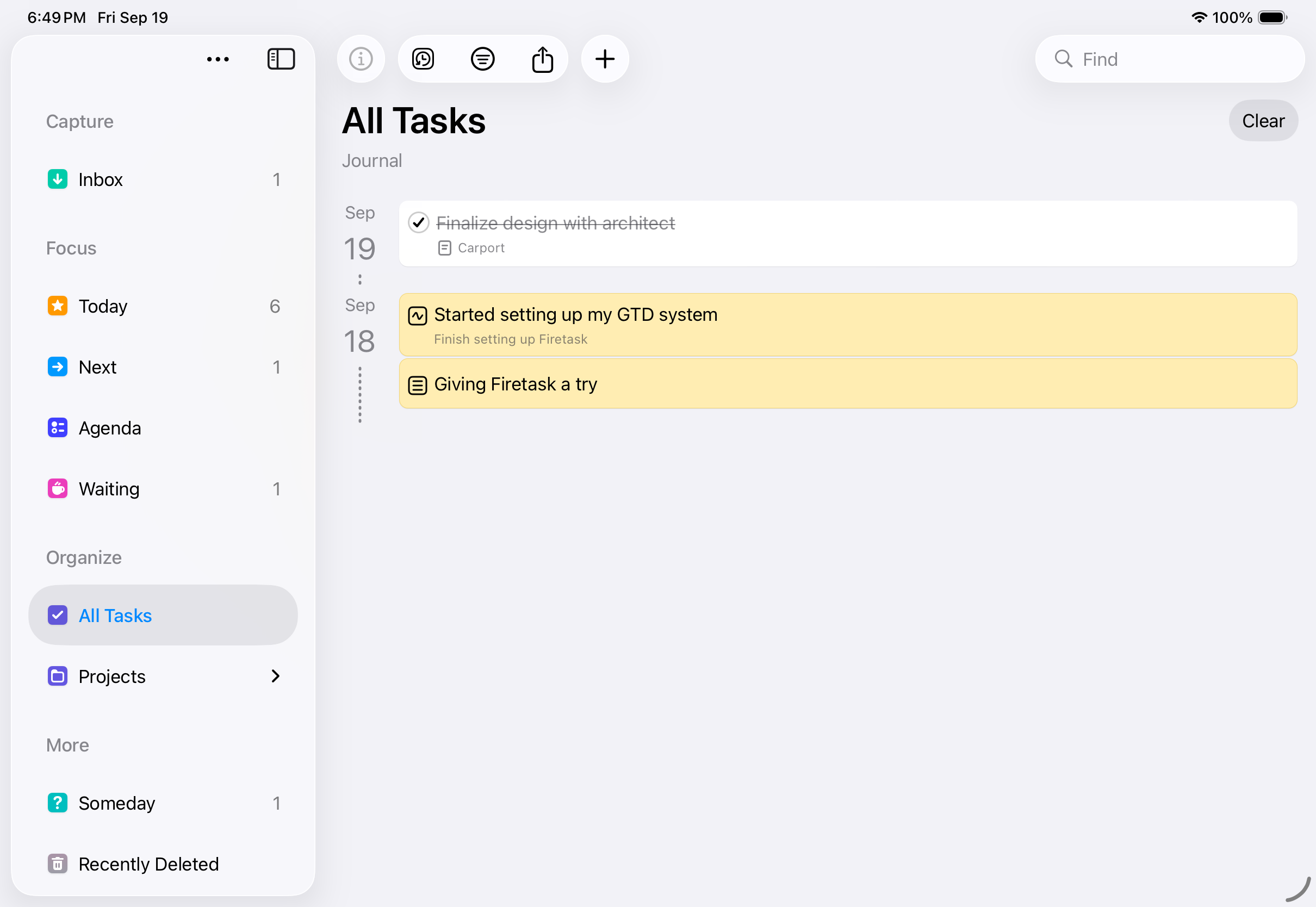Toggle the sidebar panel icon
Screen dimensions: 1316x907
point(281,59)
